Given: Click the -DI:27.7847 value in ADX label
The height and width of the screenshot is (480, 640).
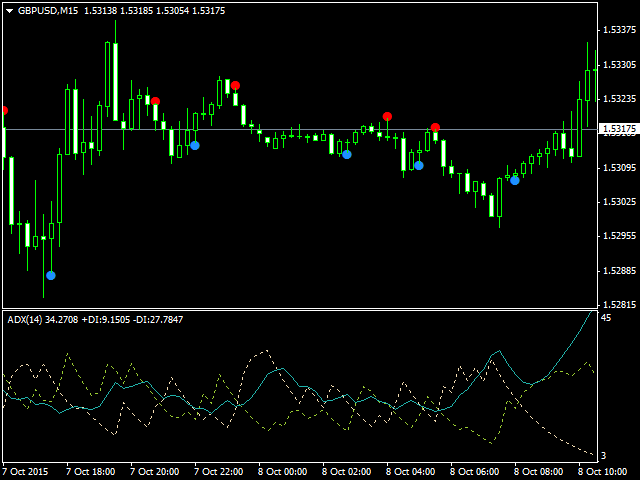Looking at the screenshot, I should point(158,320).
